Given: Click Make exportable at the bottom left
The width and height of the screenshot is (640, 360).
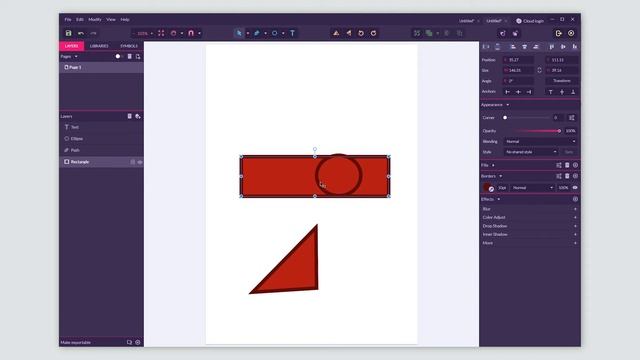Looking at the screenshot, I should pos(76,342).
